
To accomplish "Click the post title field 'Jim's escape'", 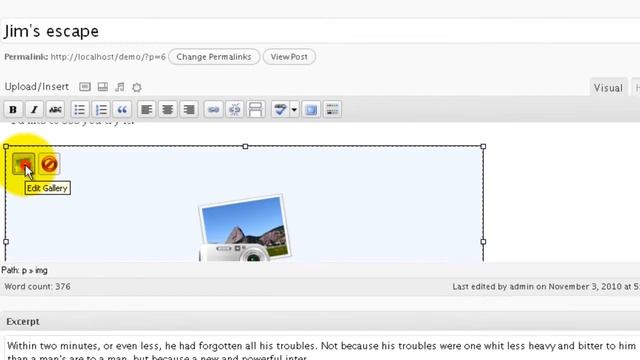I will pyautogui.click(x=320, y=31).
